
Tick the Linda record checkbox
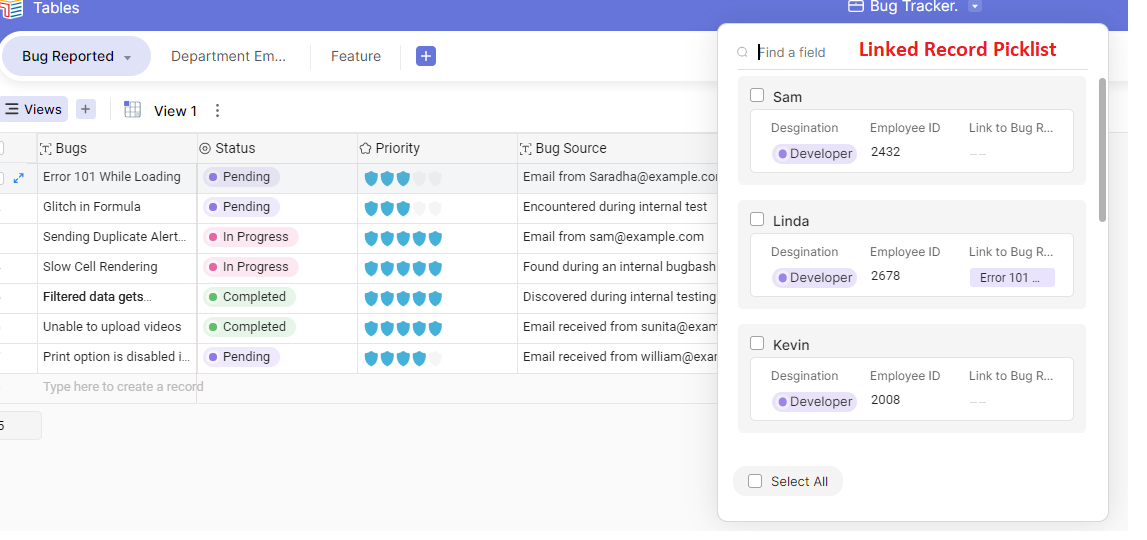[757, 220]
